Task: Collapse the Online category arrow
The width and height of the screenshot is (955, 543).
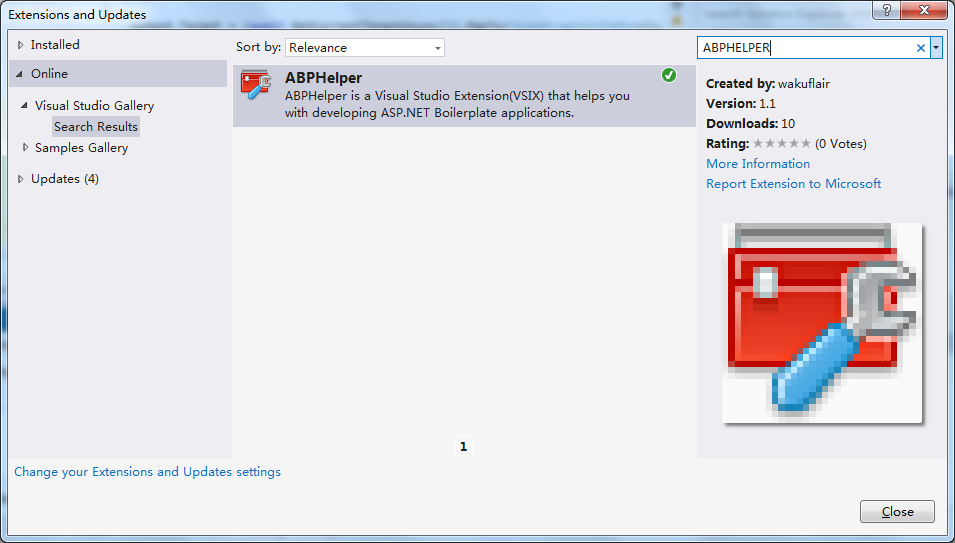Action: [x=19, y=74]
